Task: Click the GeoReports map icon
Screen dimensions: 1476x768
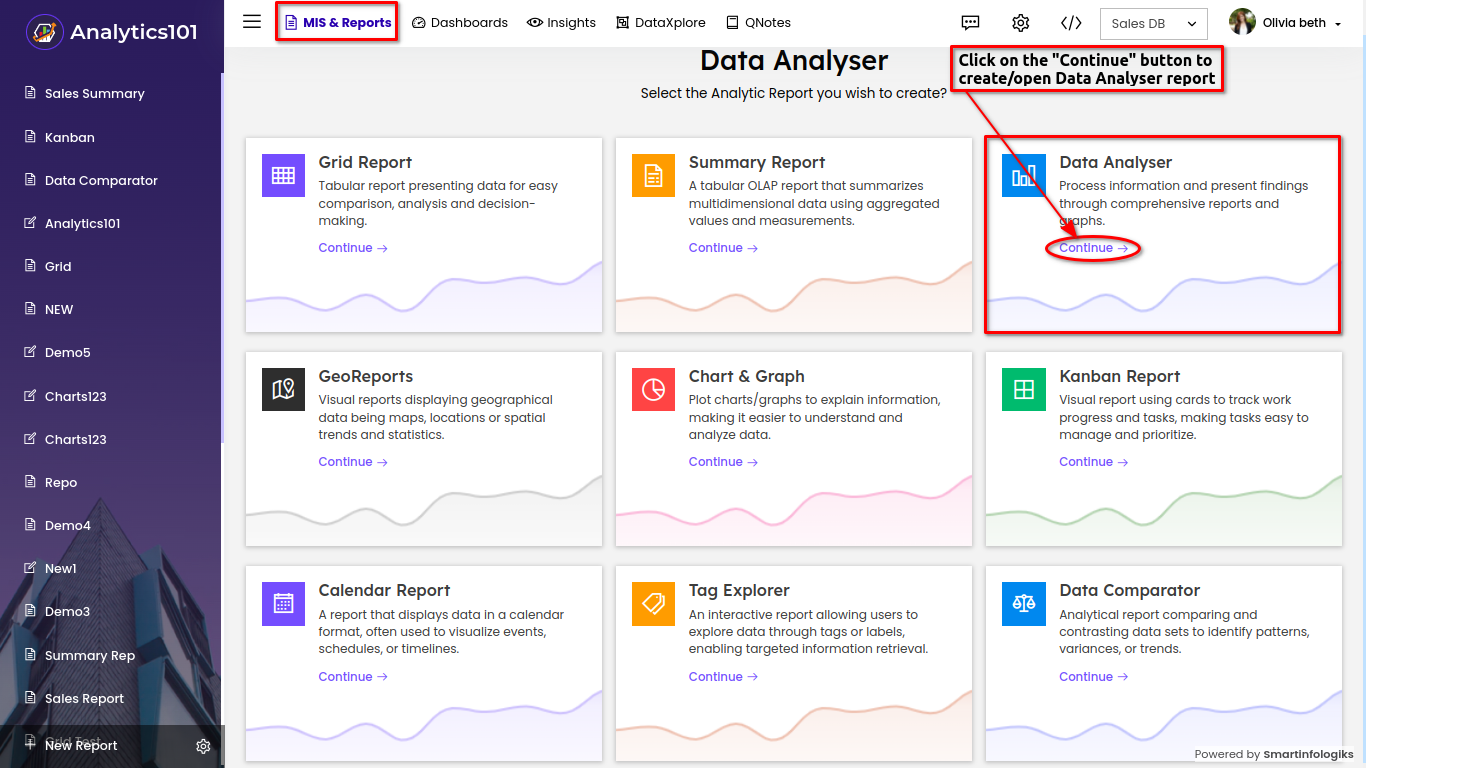Action: point(283,390)
